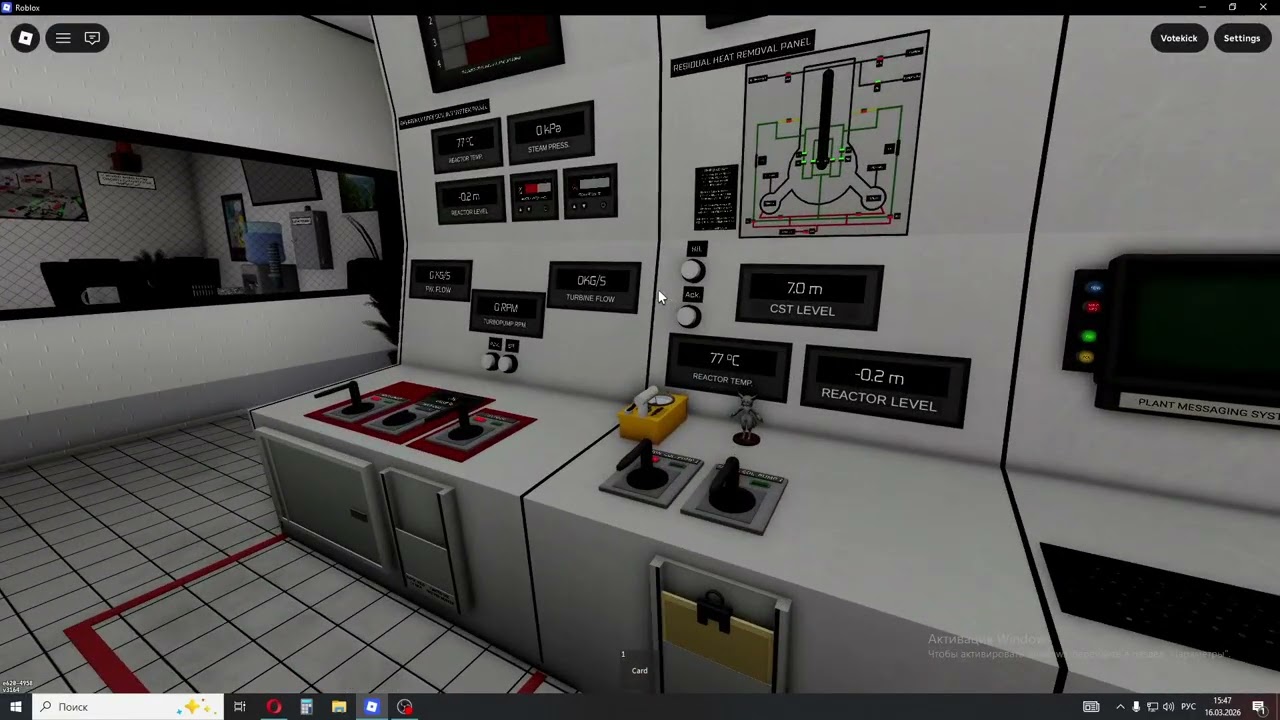1280x720 pixels.
Task: Click the Residual Heat Removal schematic diagram
Action: [834, 135]
